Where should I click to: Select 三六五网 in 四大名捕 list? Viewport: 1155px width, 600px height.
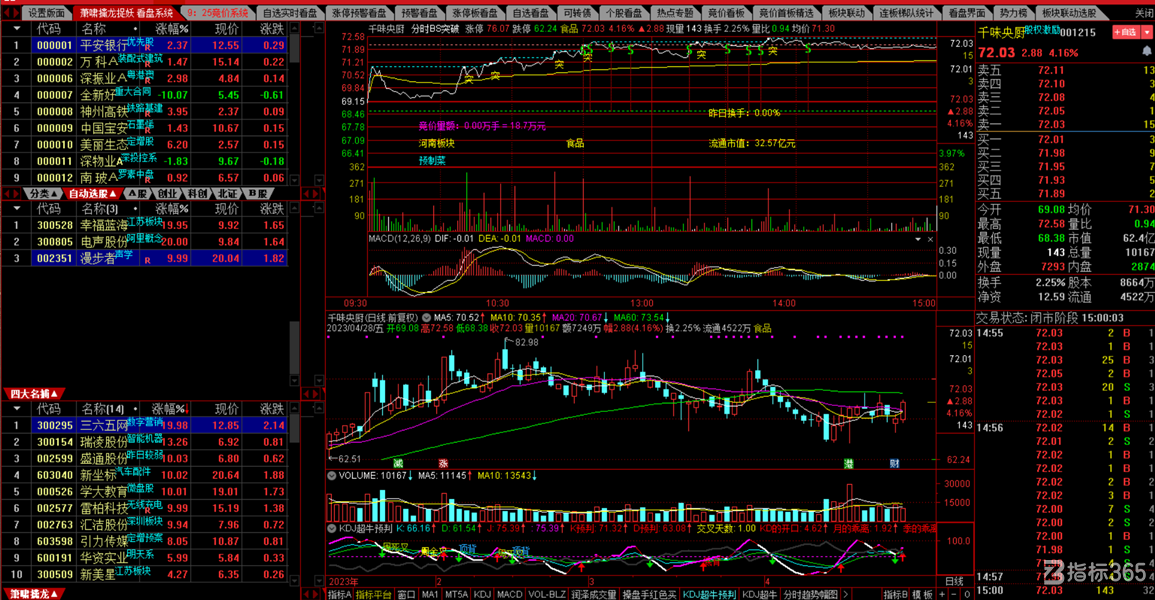(144, 426)
